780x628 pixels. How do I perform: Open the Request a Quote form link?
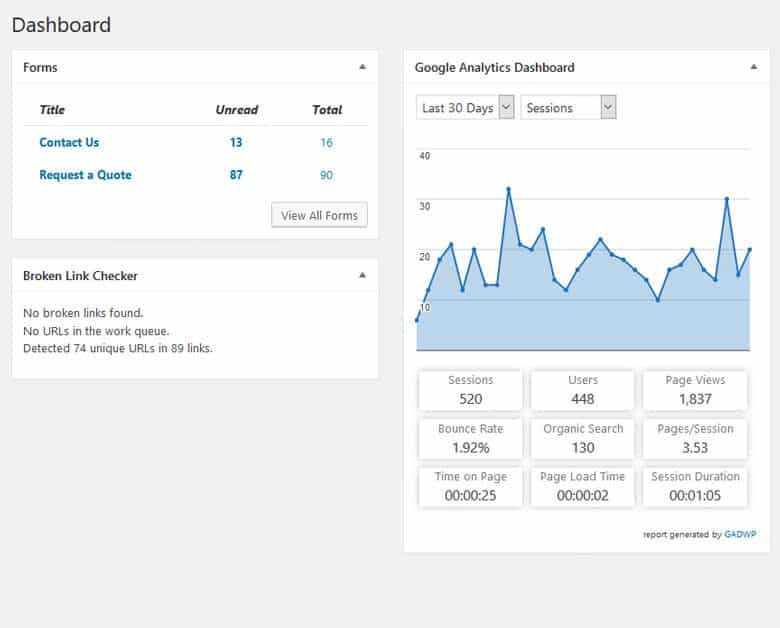tap(86, 175)
